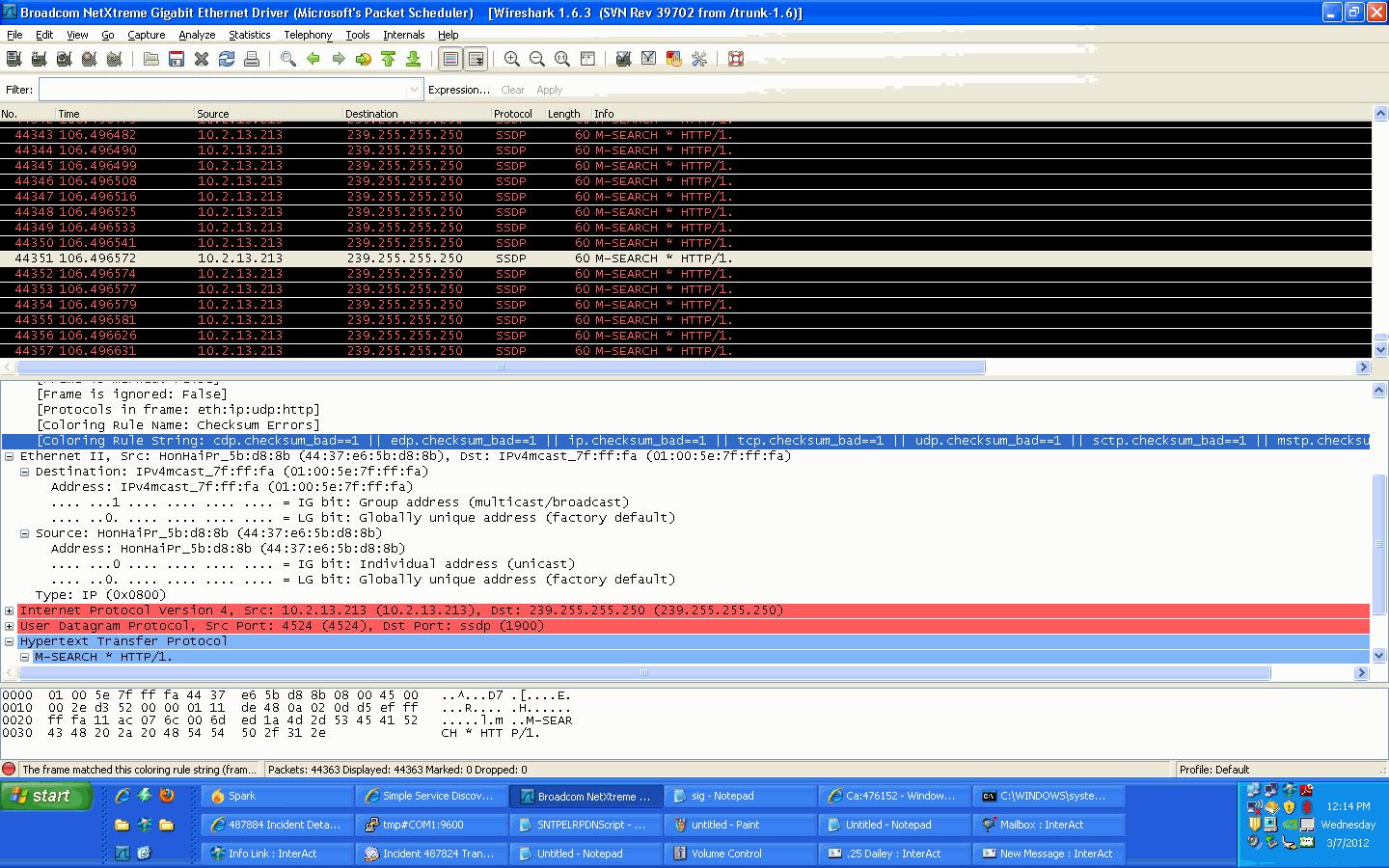This screenshot has height=868, width=1389.
Task: Open the Statistics menu
Action: 250,35
